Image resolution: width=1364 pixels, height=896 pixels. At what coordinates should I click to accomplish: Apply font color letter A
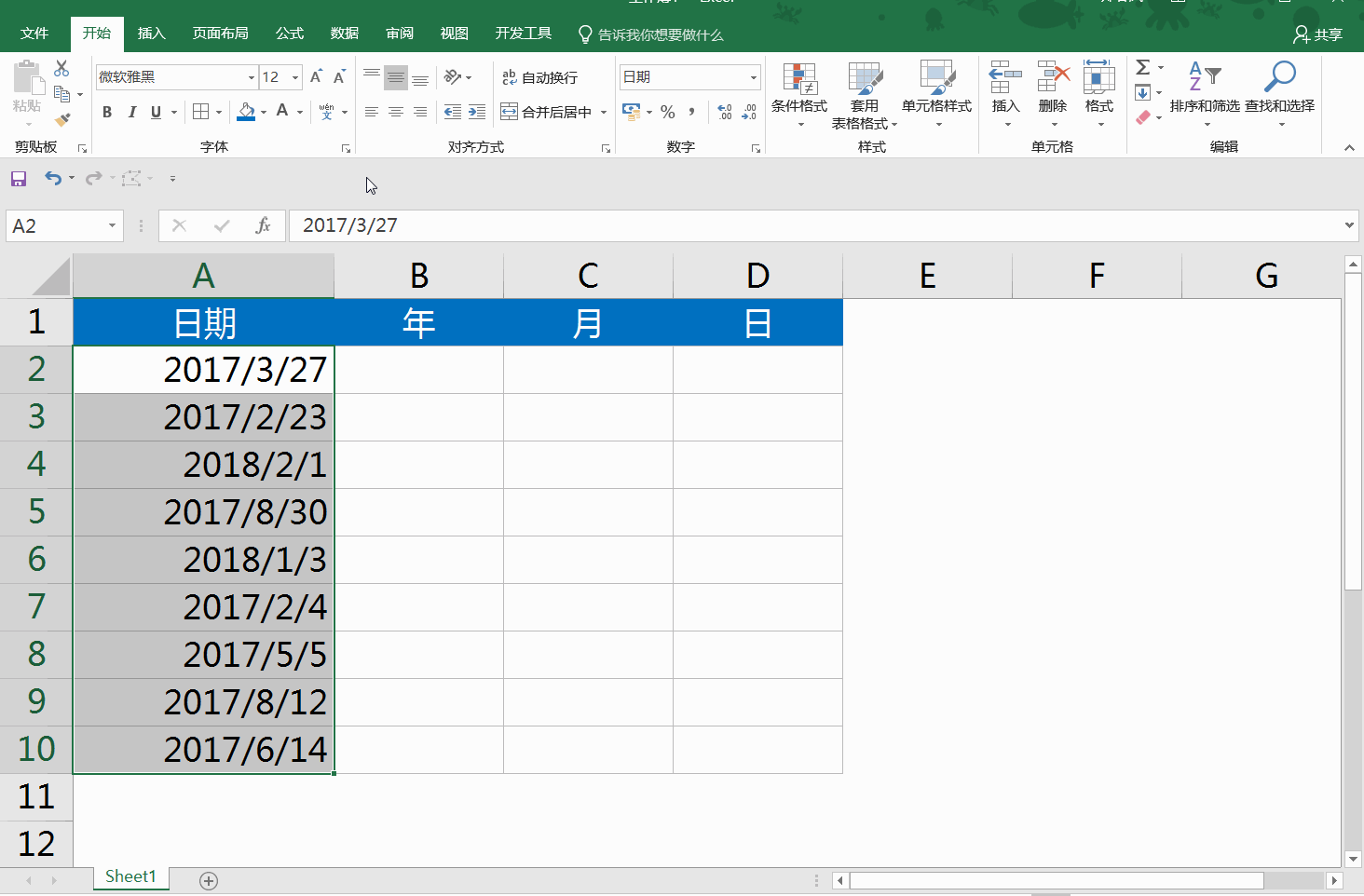click(282, 112)
